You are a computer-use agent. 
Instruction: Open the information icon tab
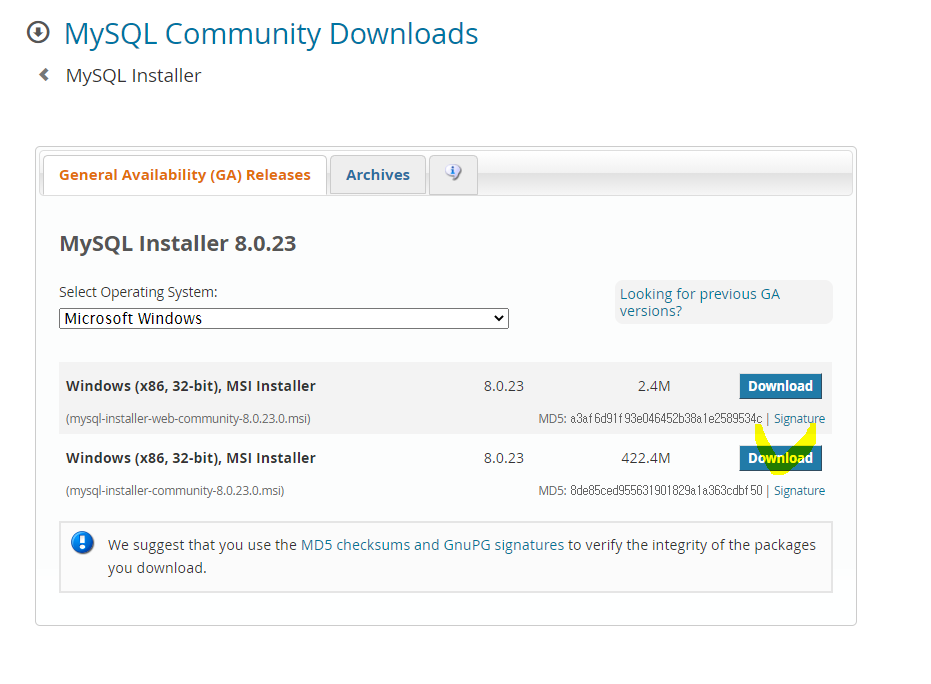coord(453,175)
